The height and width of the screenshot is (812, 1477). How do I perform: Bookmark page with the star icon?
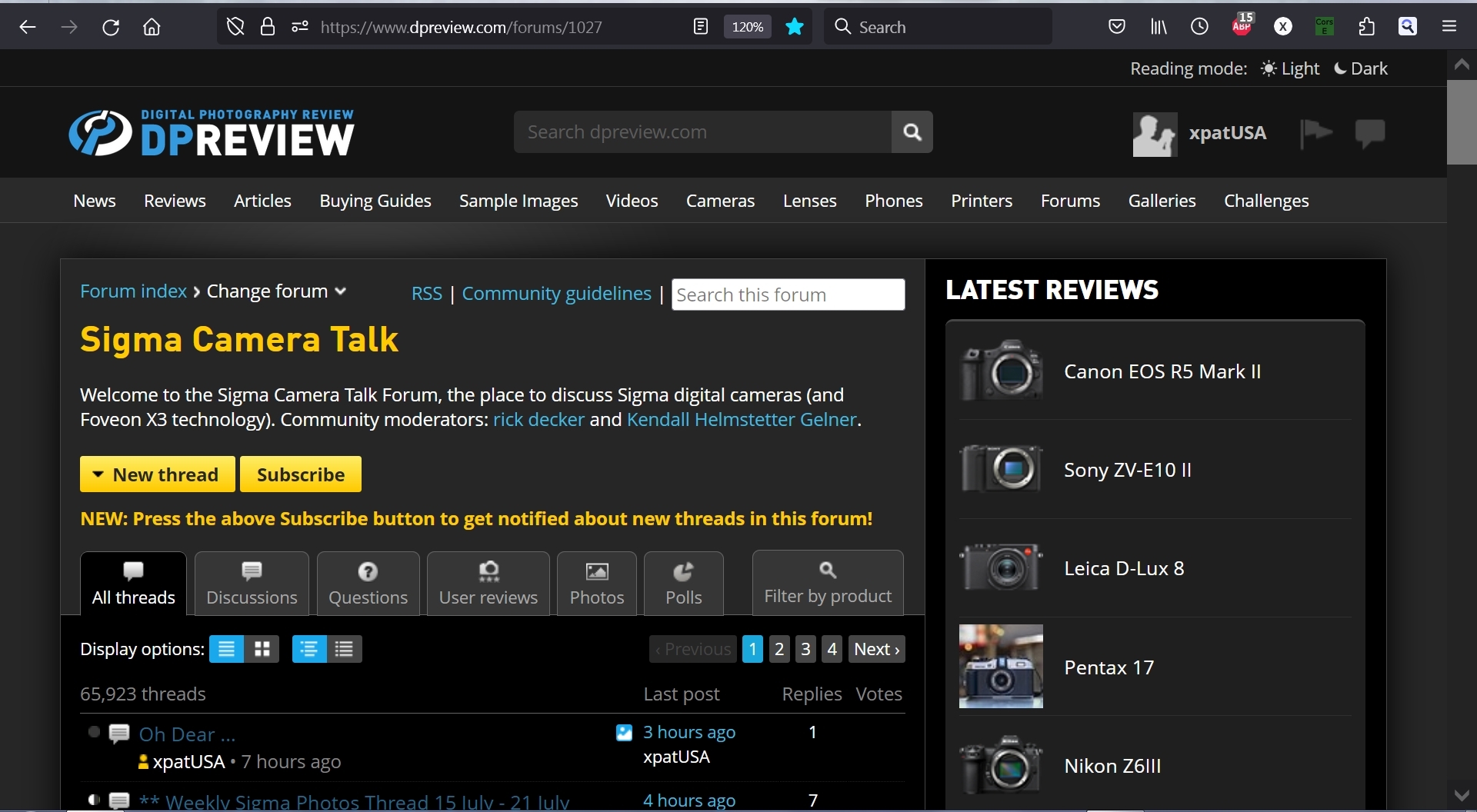(x=794, y=27)
